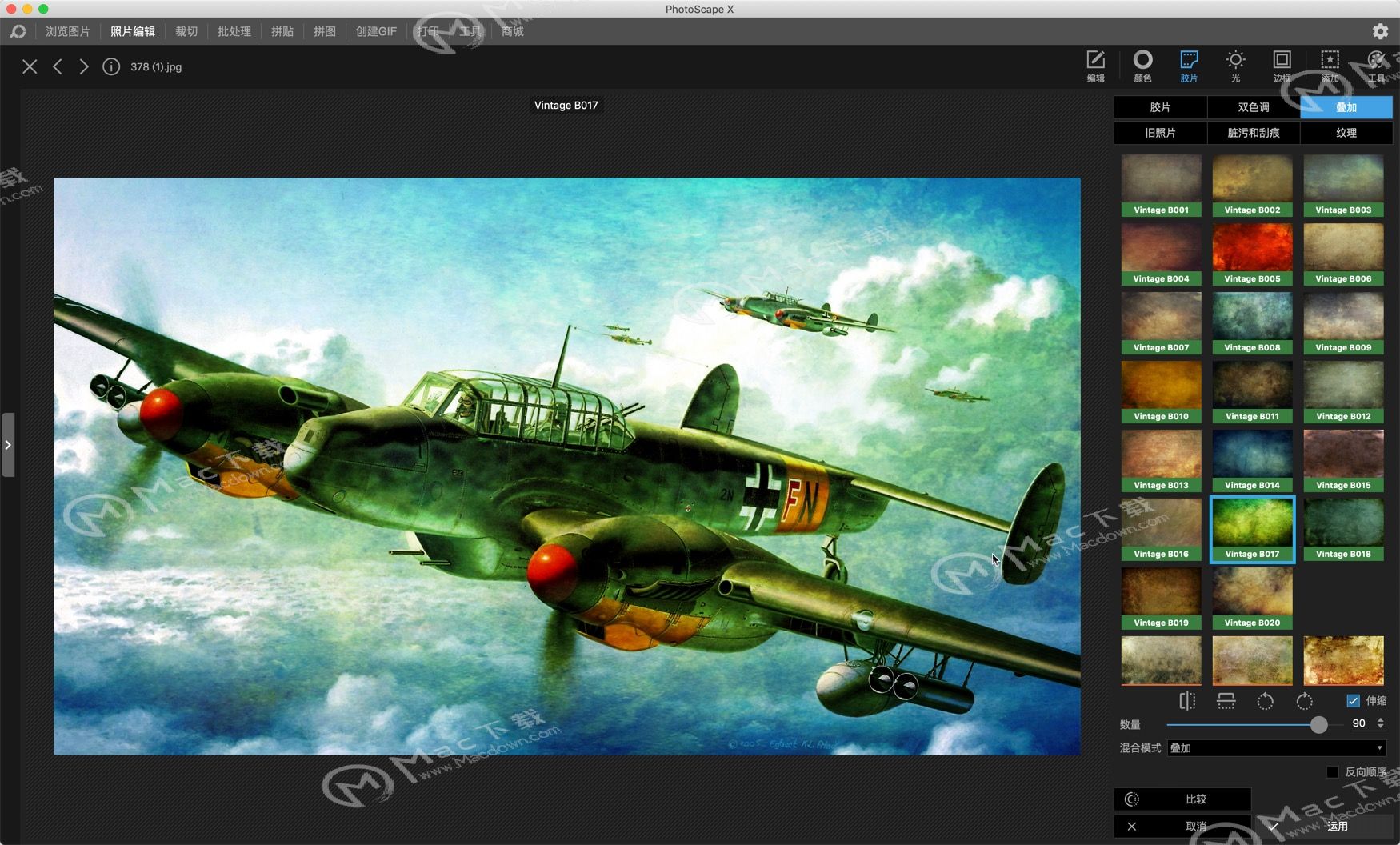Apply Vintage B014 blue overlay thumbnail
The image size is (1400, 845).
click(1252, 461)
